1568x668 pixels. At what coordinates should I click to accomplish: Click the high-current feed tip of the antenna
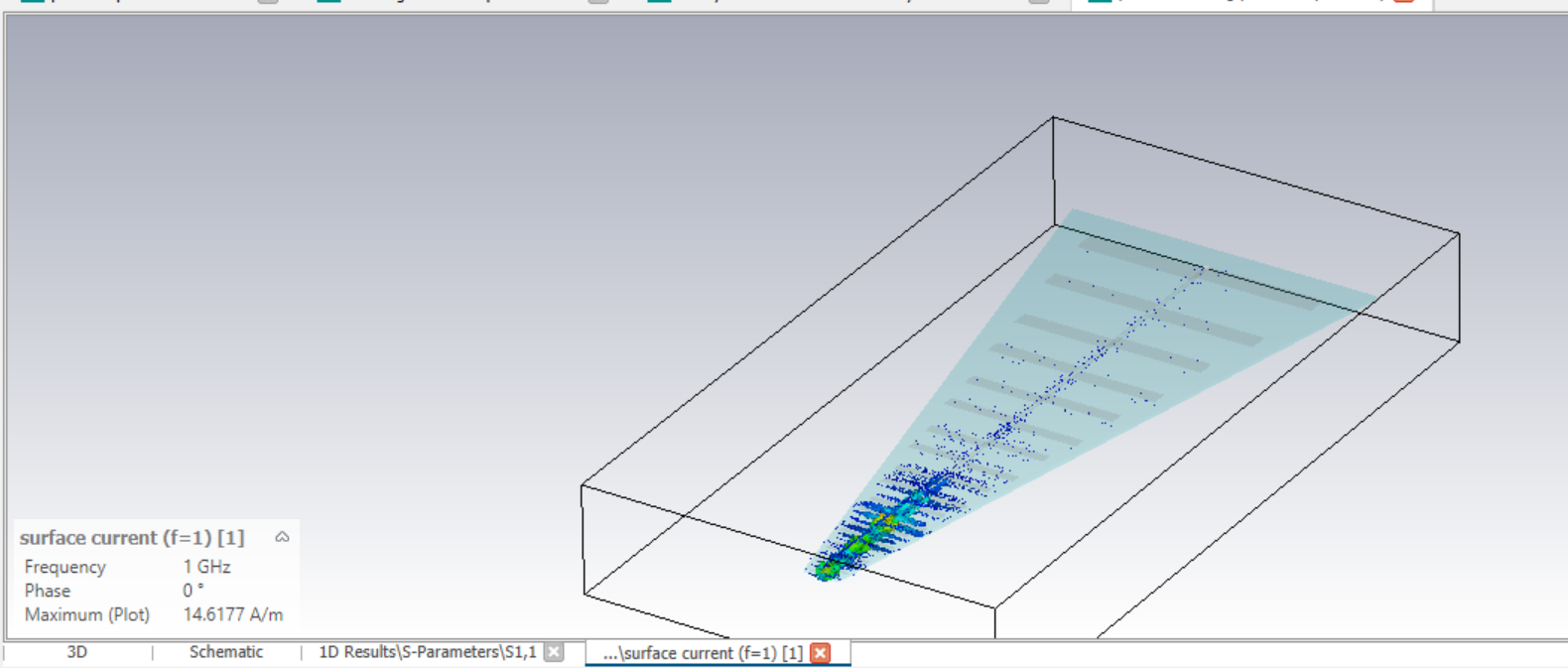tap(827, 570)
